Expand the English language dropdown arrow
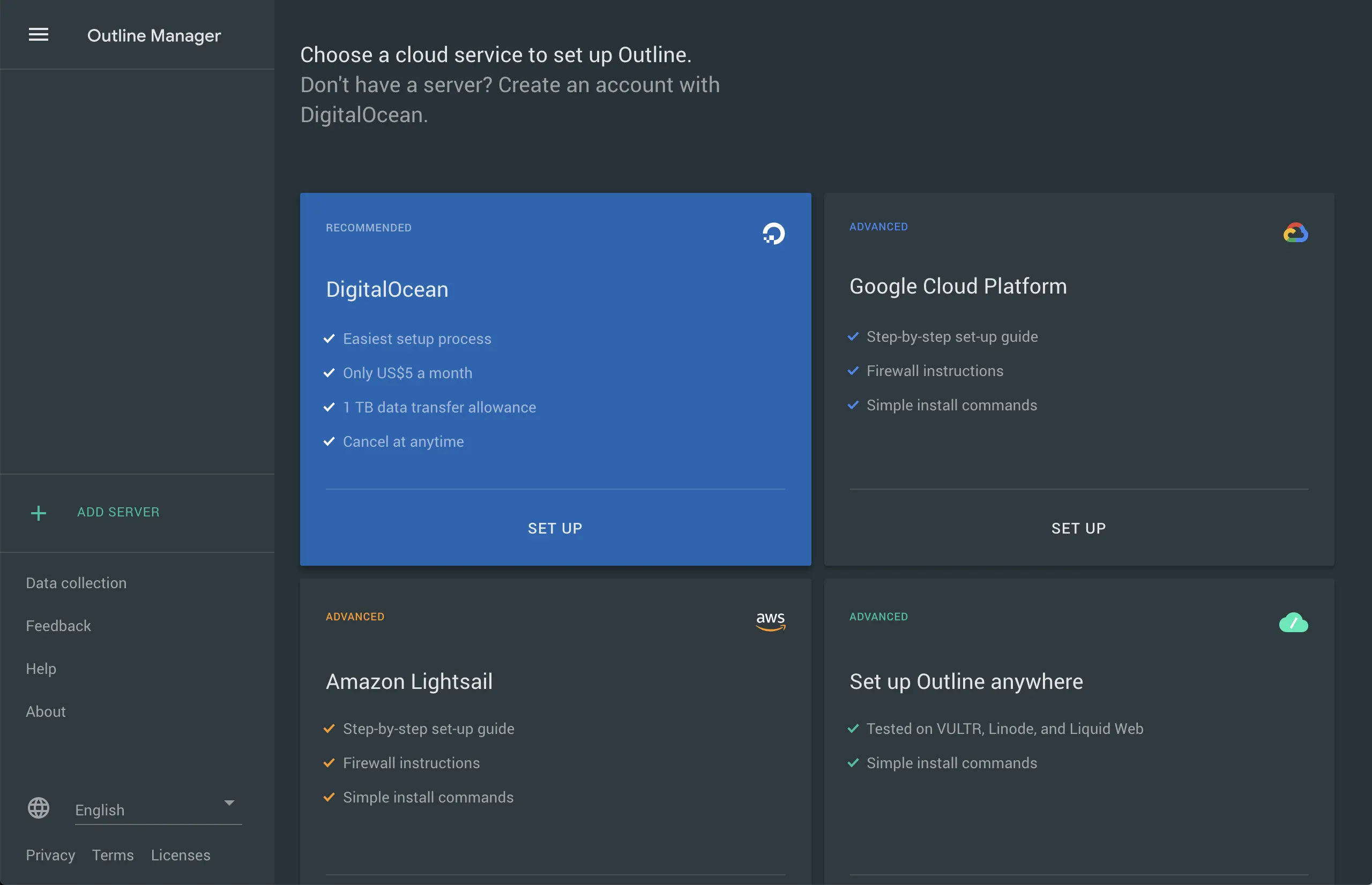Image resolution: width=1372 pixels, height=885 pixels. coord(229,803)
